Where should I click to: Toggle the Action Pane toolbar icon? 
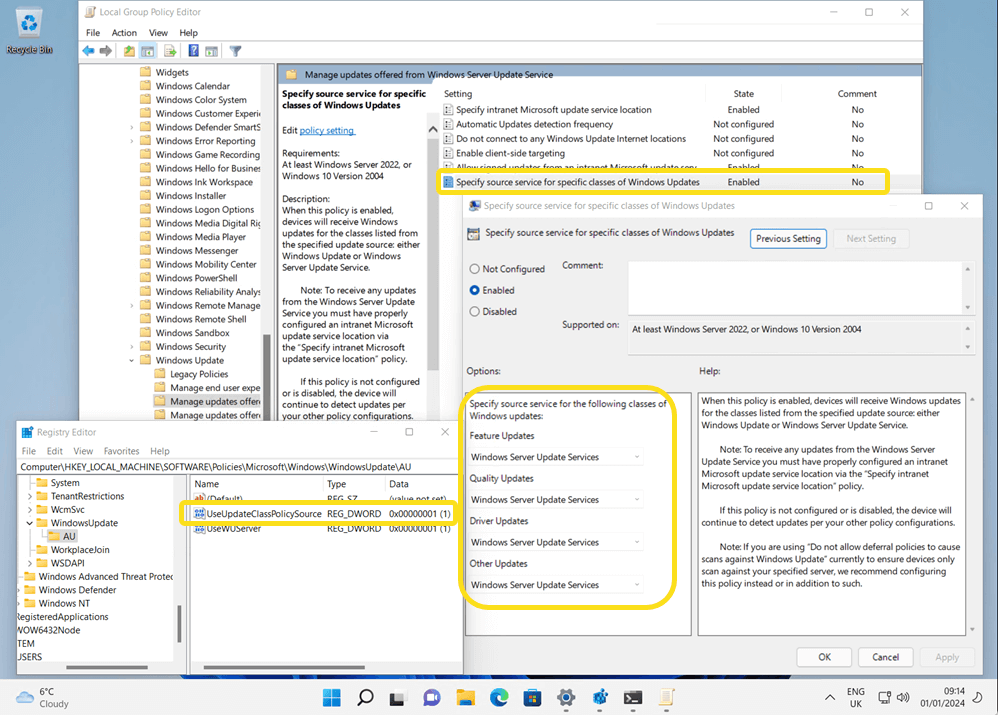tap(212, 51)
